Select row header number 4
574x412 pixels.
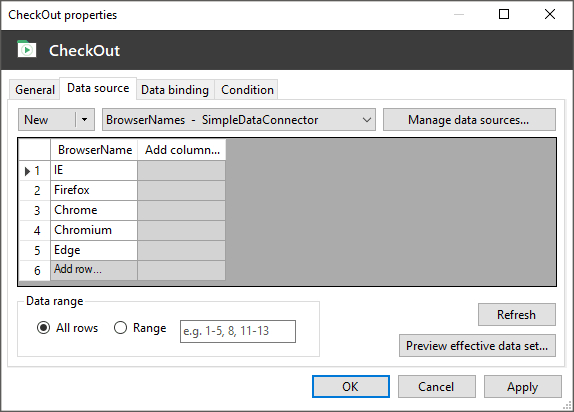pos(34,230)
